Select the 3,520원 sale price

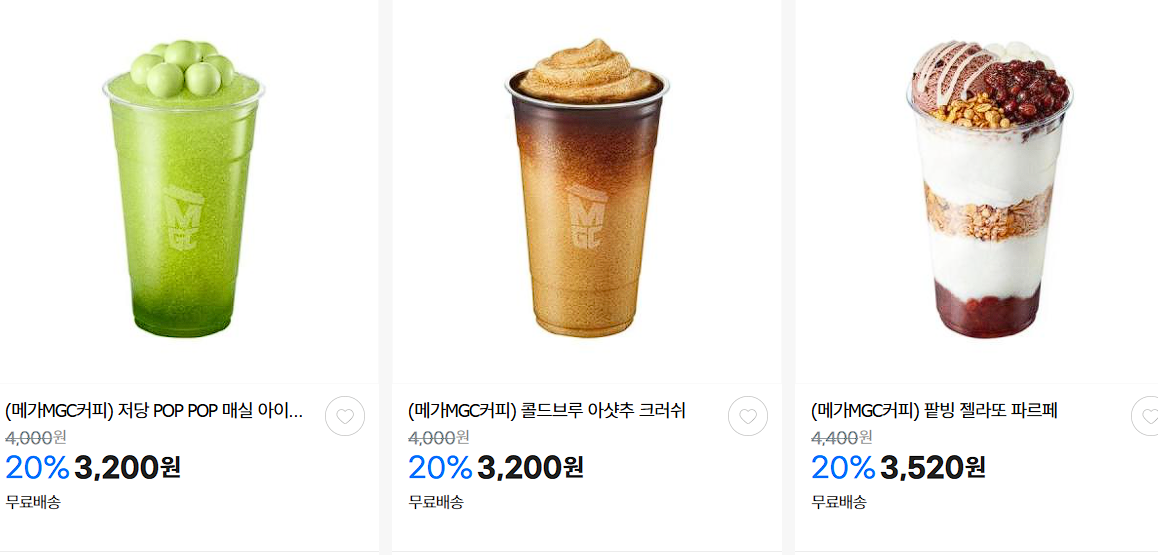coord(933,466)
